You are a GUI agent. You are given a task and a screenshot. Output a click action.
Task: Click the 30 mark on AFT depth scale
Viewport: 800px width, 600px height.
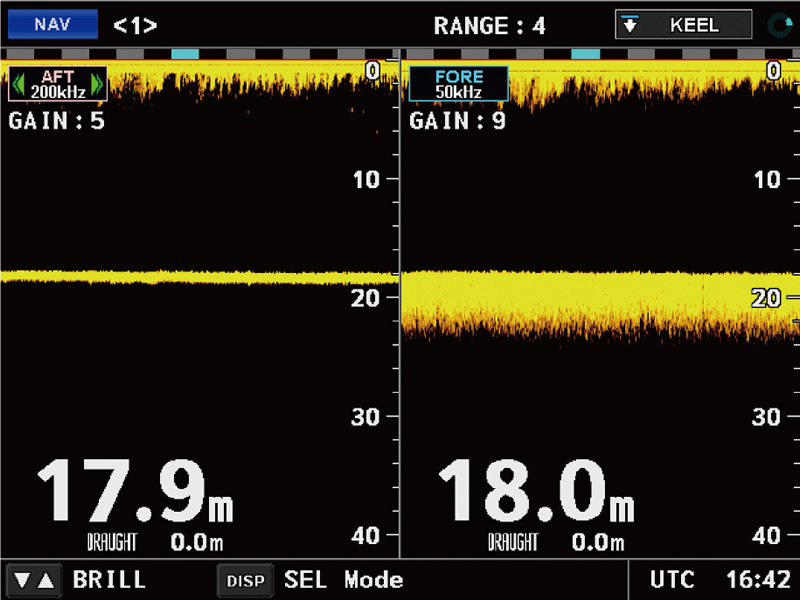(x=365, y=417)
